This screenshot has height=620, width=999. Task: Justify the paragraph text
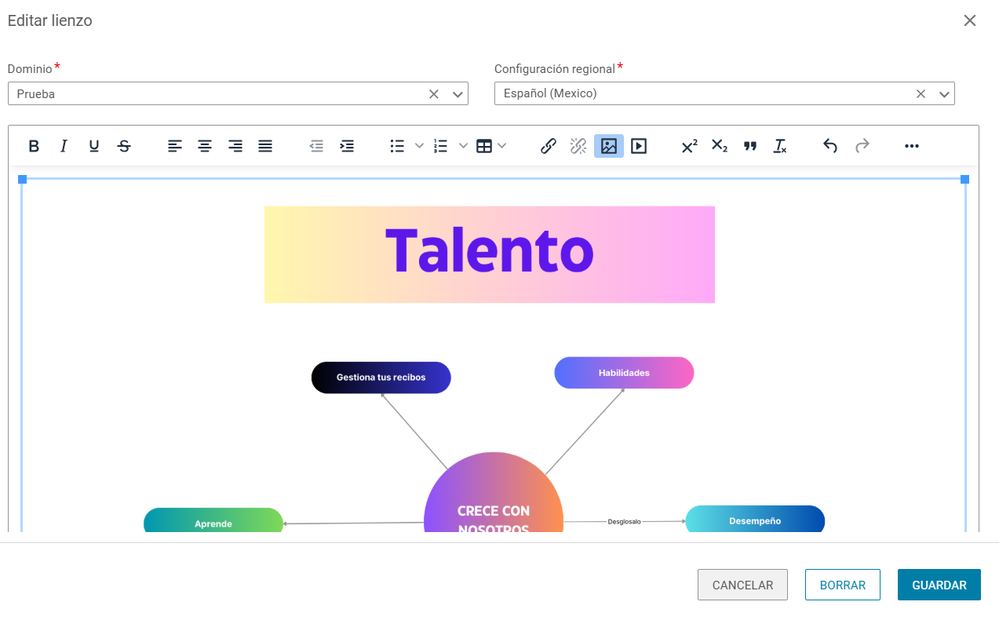(x=265, y=146)
